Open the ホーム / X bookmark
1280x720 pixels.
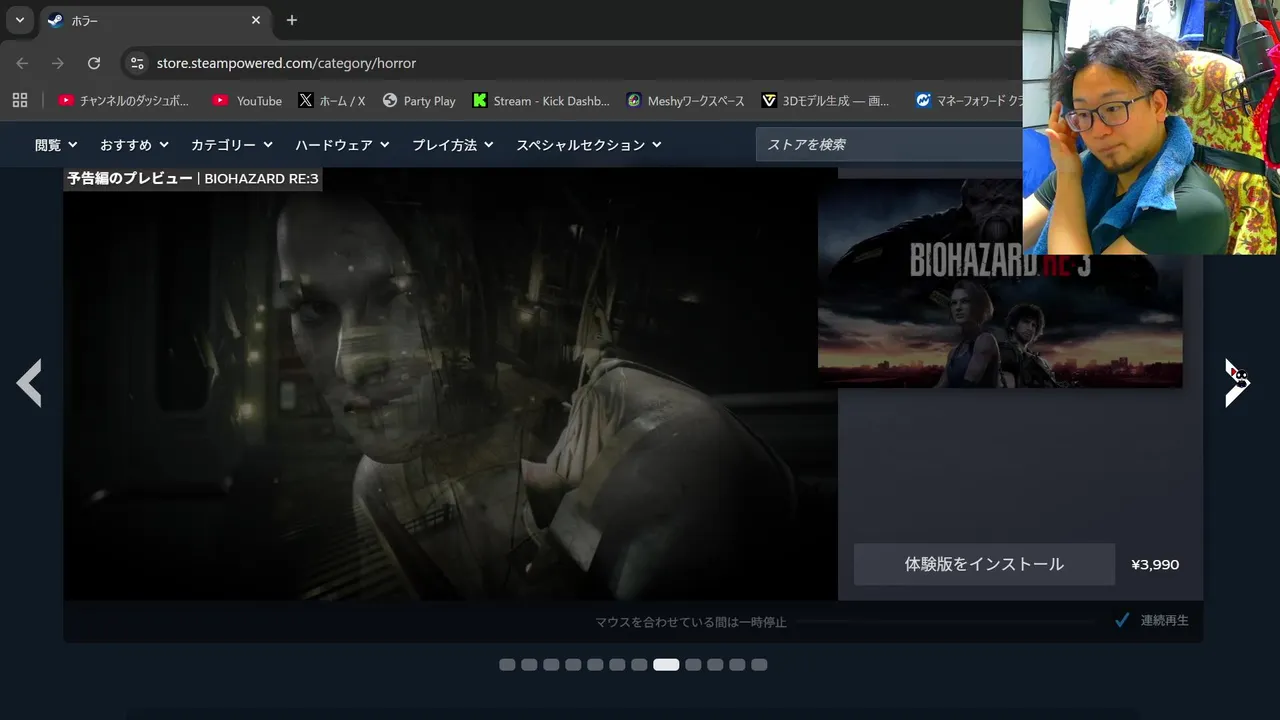click(x=332, y=101)
